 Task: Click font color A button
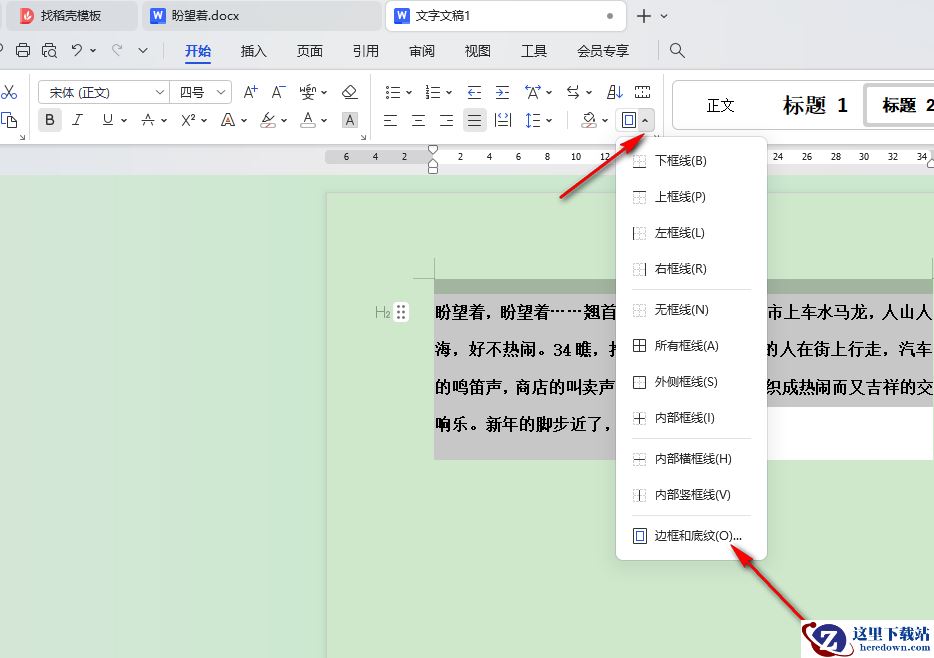click(x=308, y=120)
